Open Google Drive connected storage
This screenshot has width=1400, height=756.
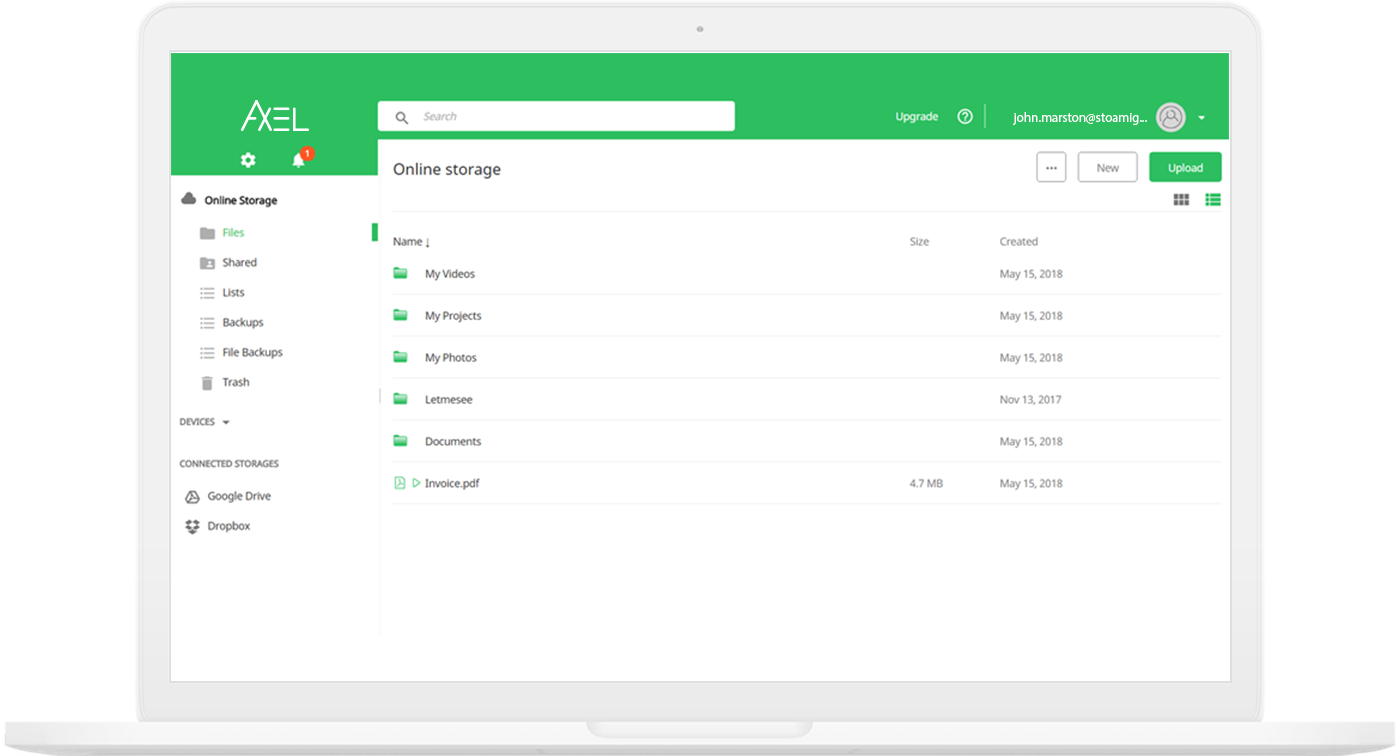(239, 497)
